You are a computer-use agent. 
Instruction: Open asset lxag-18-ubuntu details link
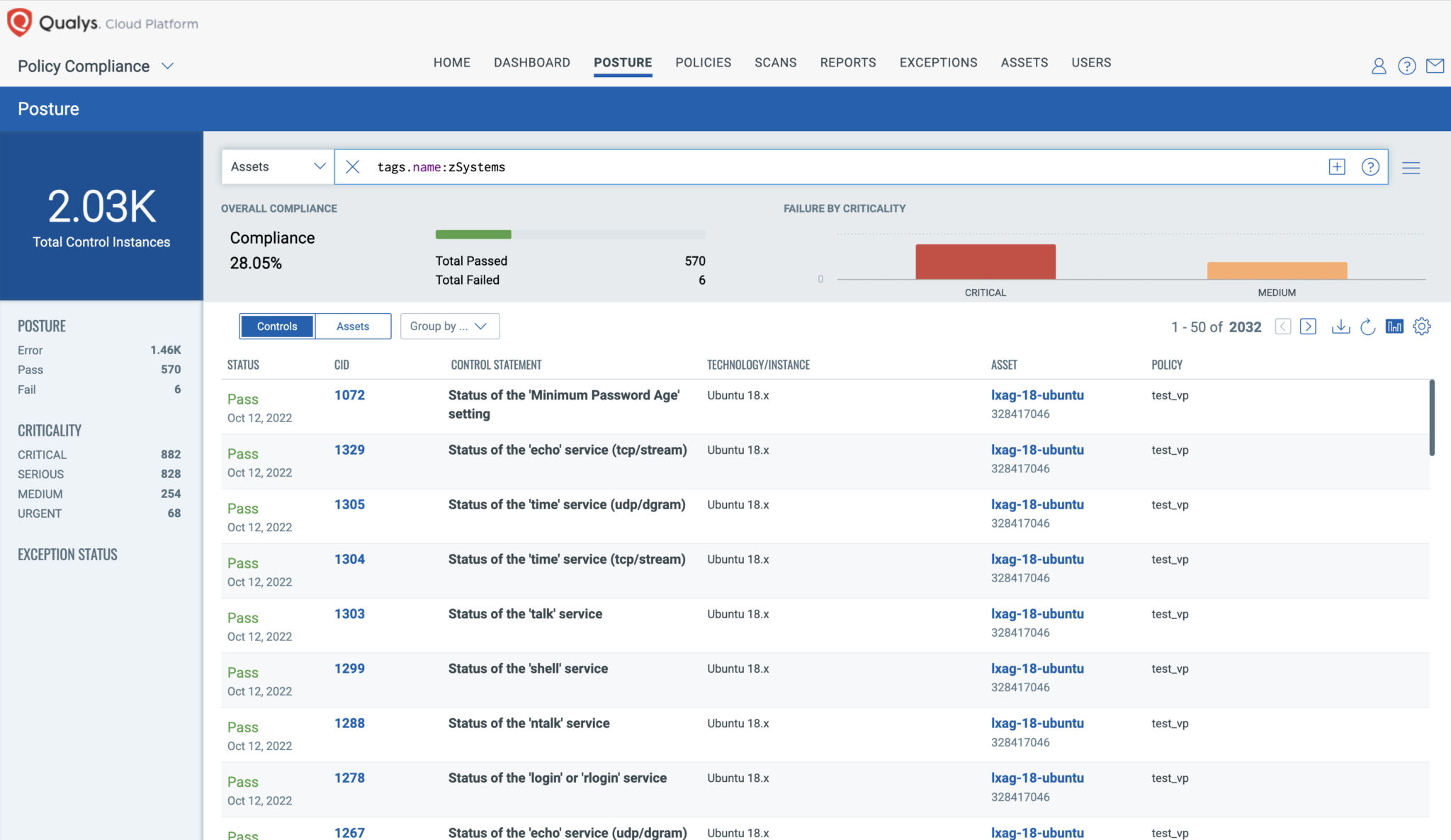[1038, 395]
